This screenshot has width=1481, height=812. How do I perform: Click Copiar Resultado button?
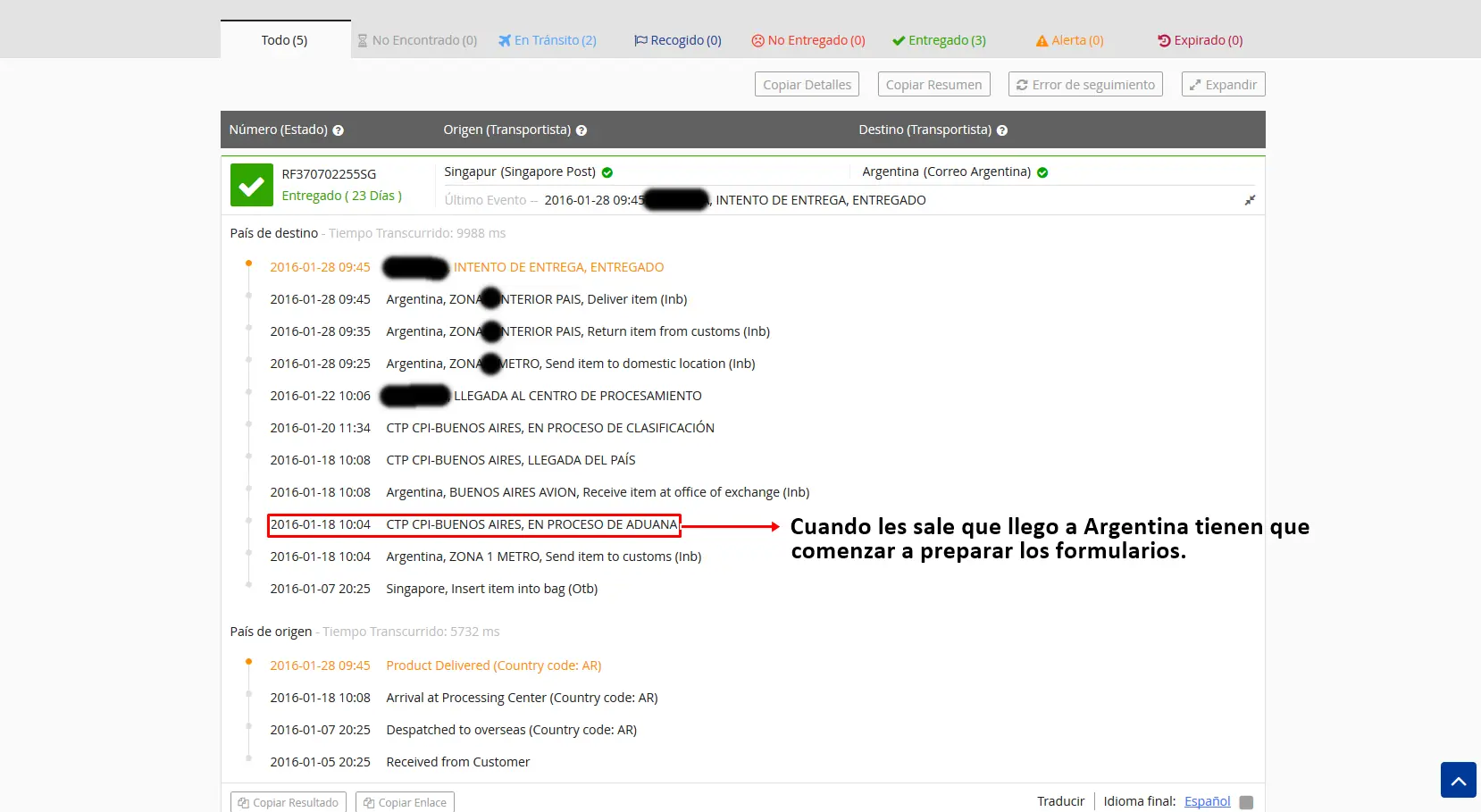pos(288,802)
